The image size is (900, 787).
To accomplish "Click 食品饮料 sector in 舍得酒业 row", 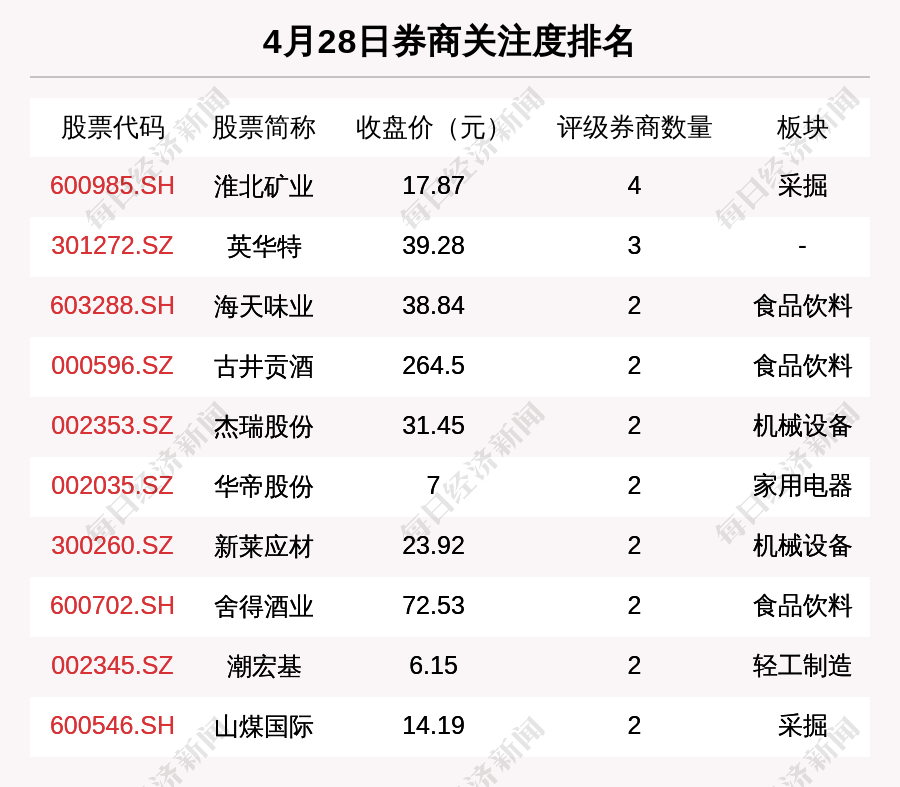I will [x=802, y=606].
